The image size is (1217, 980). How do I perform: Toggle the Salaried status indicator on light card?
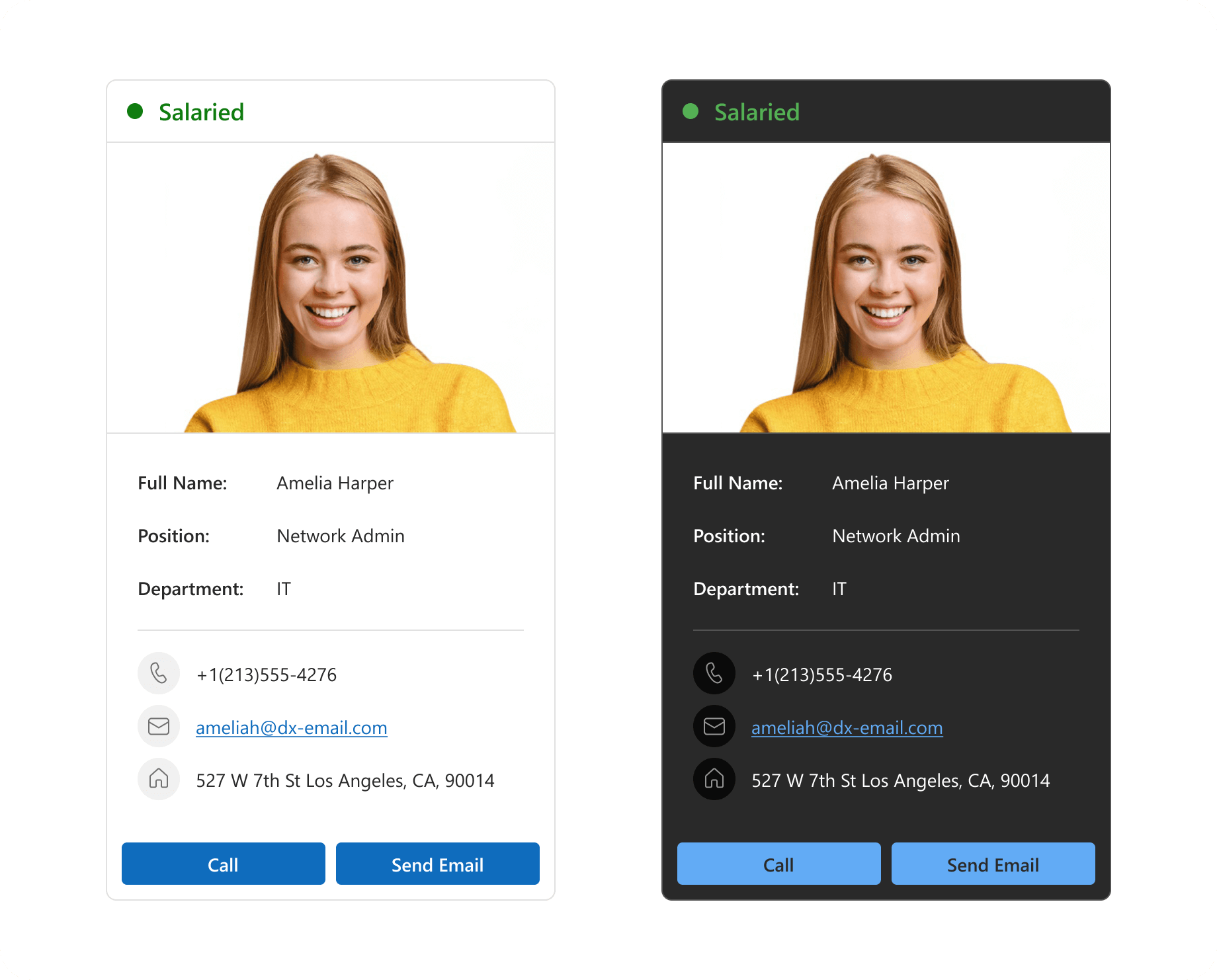[136, 111]
